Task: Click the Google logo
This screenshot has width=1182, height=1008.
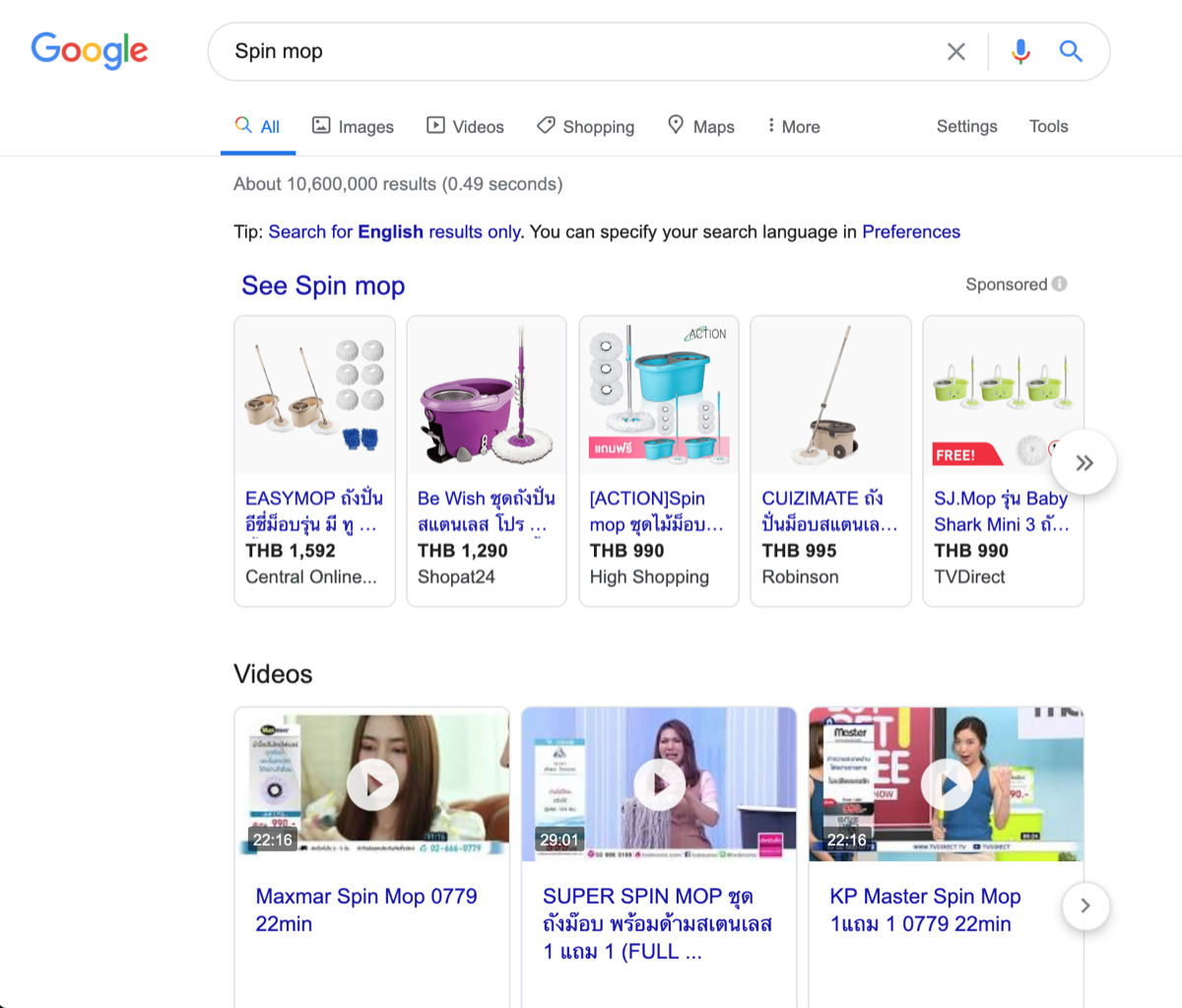Action: click(x=89, y=50)
